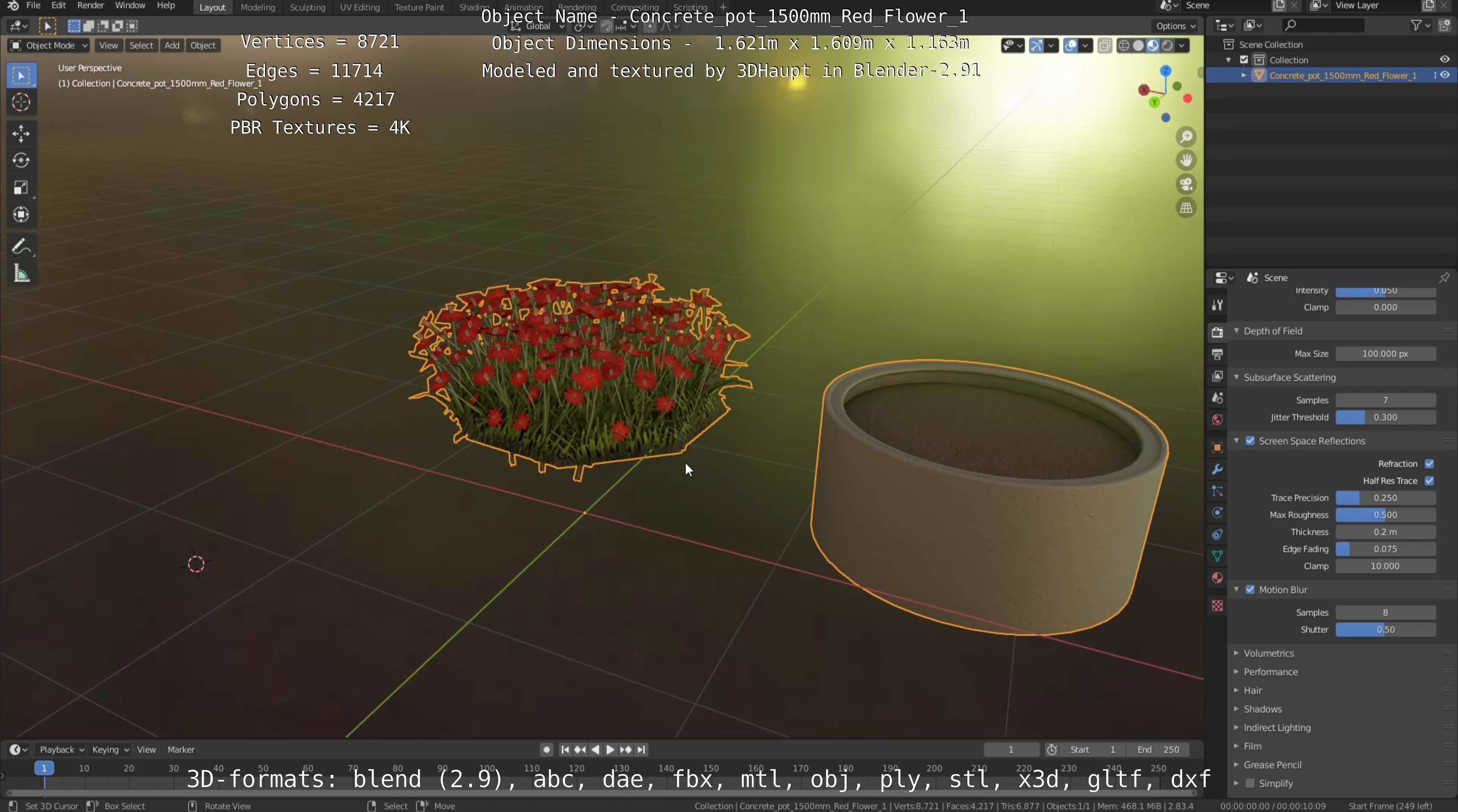Open the Active Tool properties tab

pyautogui.click(x=1218, y=305)
